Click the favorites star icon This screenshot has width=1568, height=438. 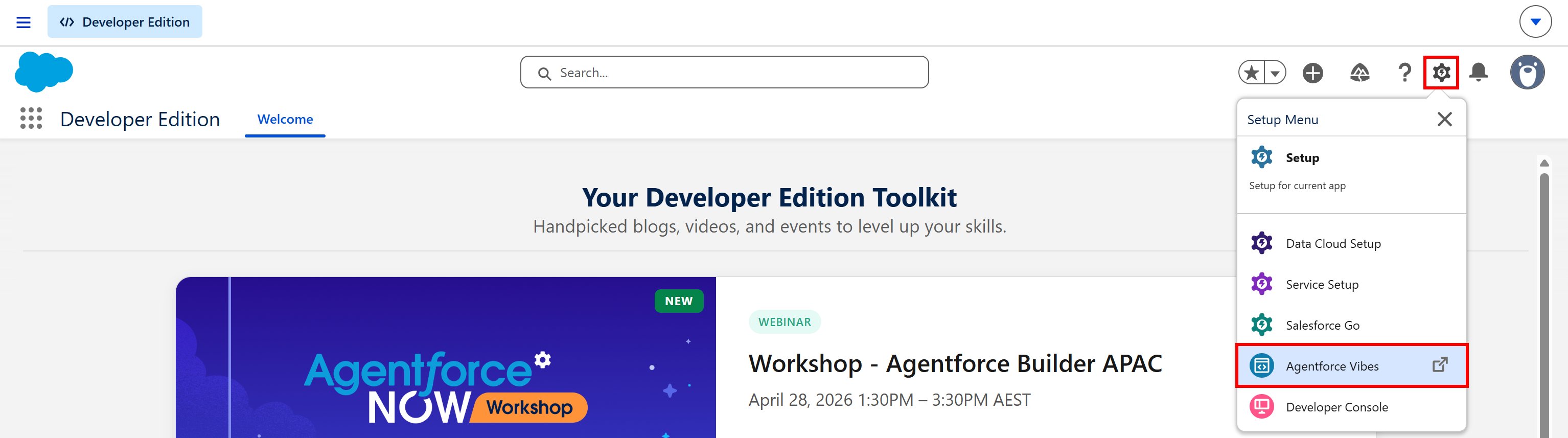coord(1252,73)
